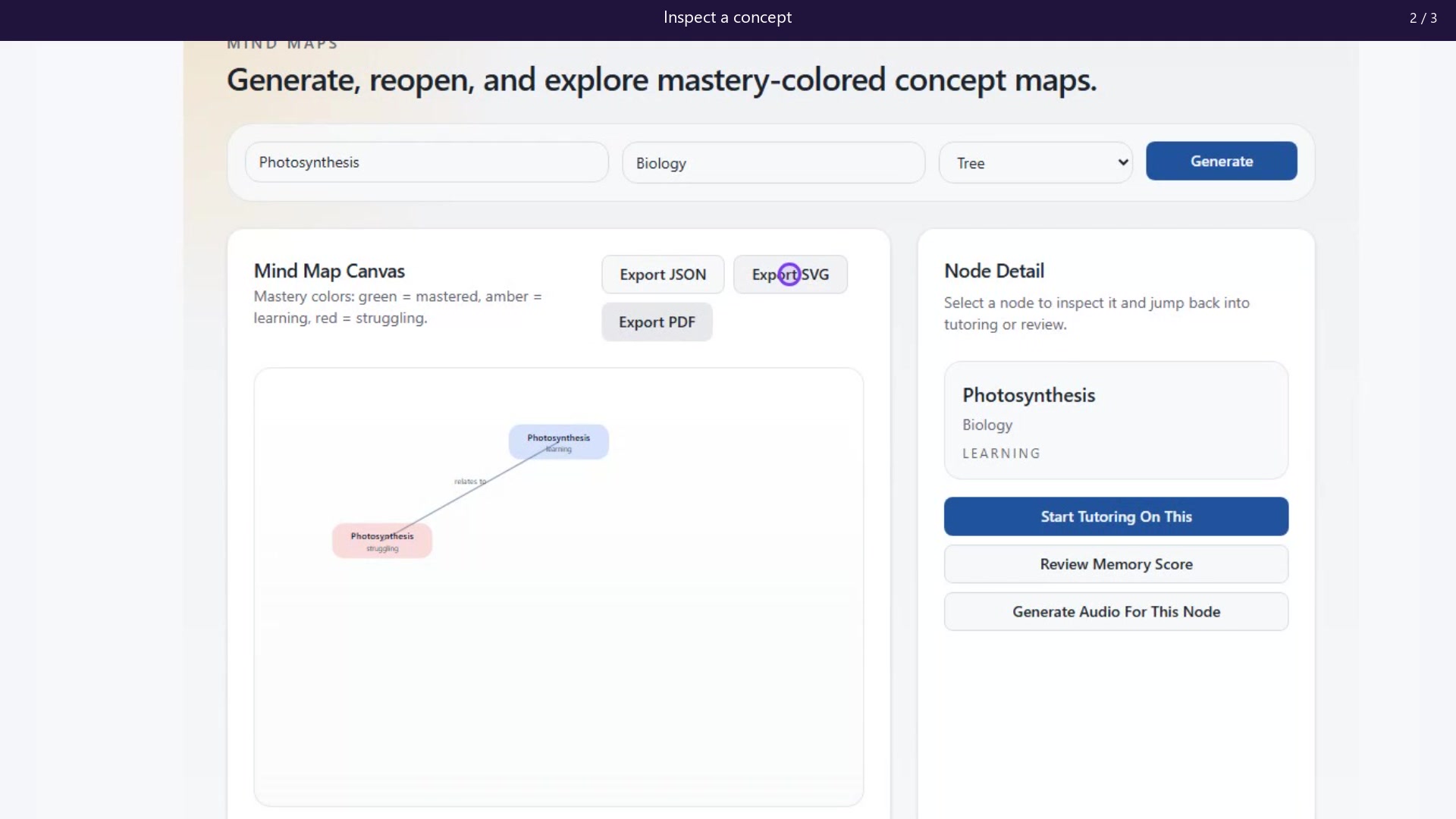Export the map as PDF

pyautogui.click(x=657, y=322)
